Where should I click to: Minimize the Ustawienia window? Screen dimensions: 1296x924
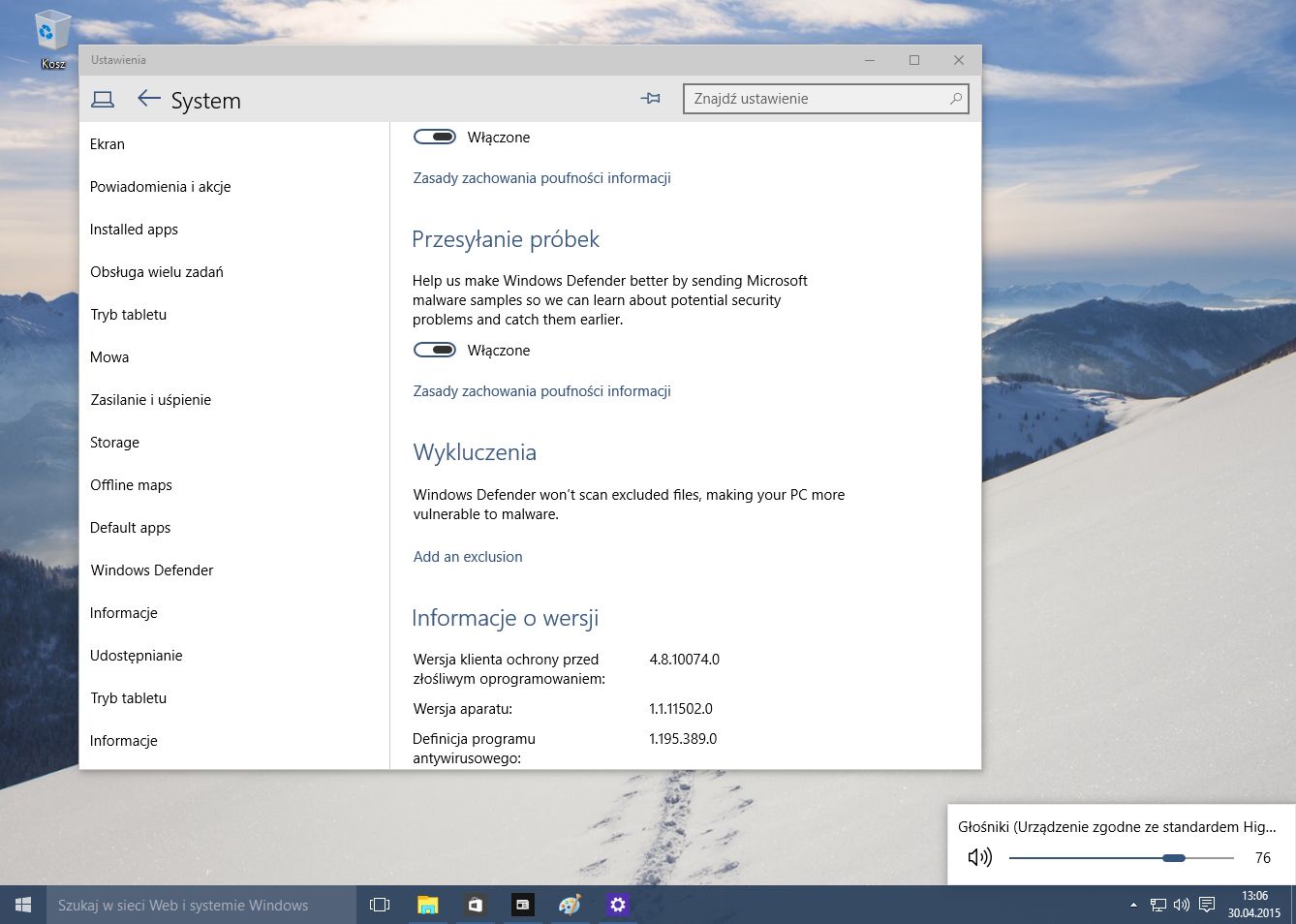pyautogui.click(x=870, y=60)
